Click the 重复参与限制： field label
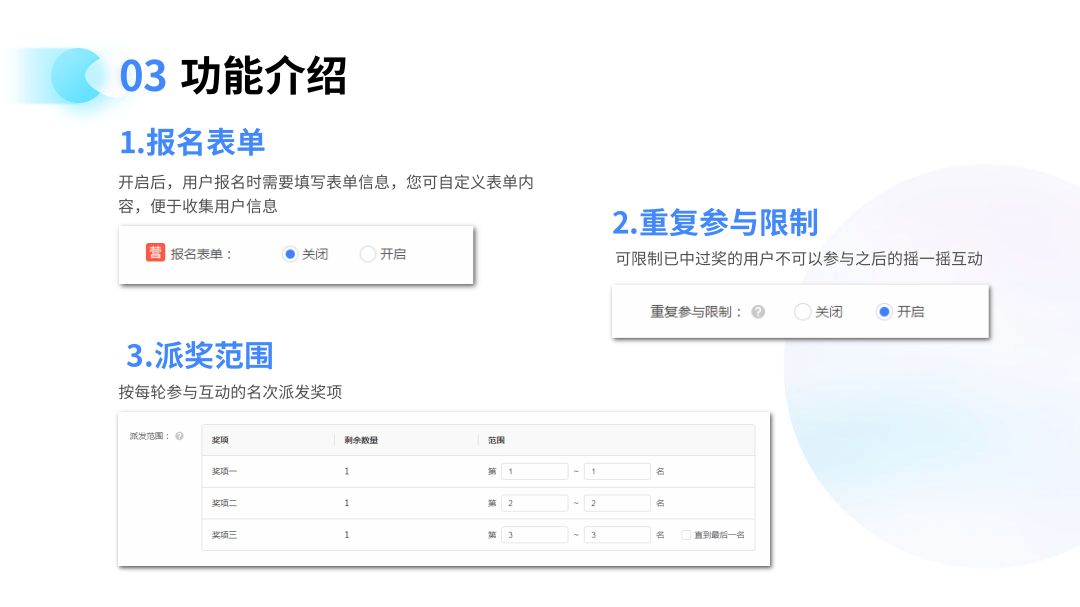 click(x=696, y=312)
